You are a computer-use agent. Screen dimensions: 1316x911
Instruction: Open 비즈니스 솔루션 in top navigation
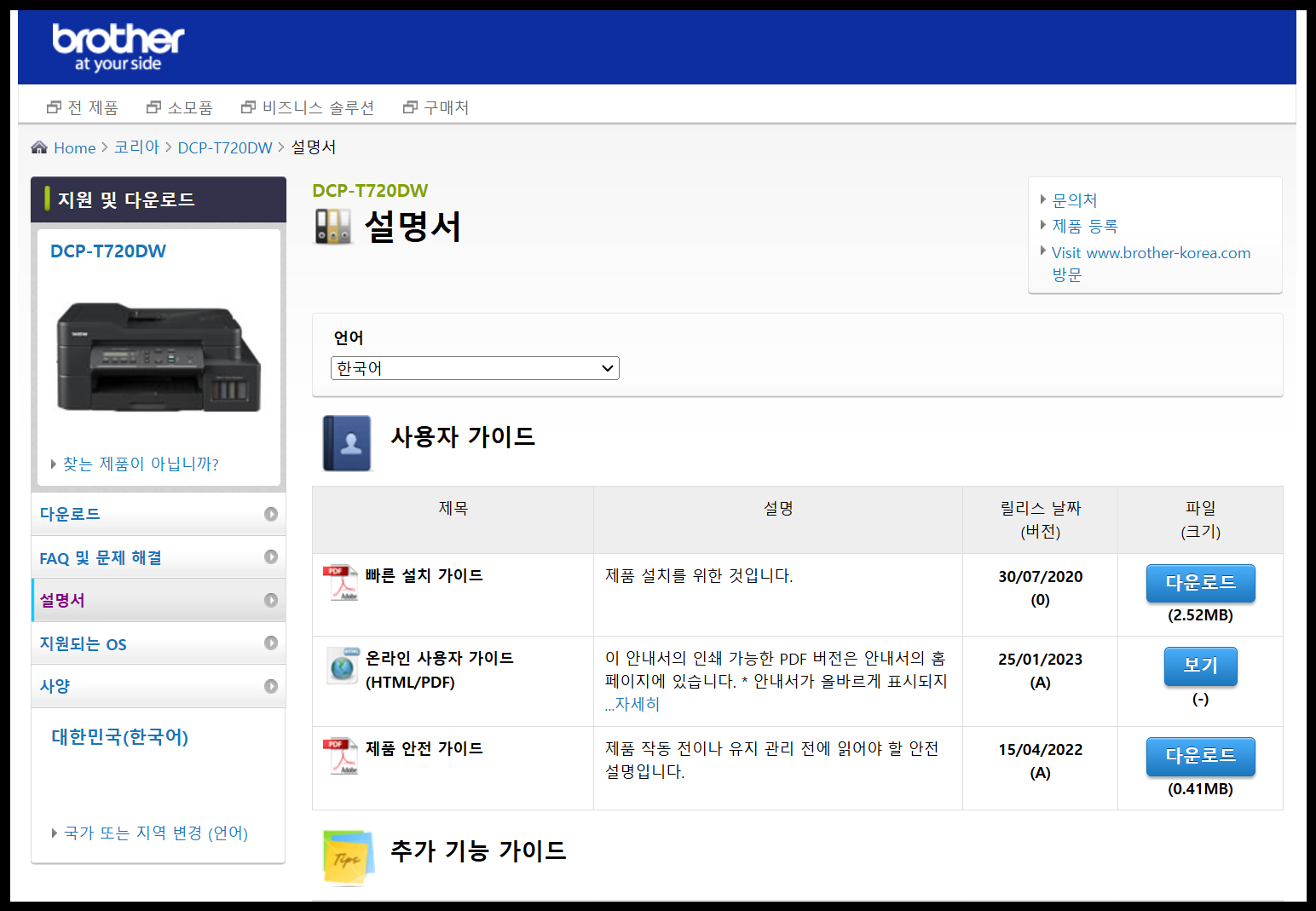(319, 107)
